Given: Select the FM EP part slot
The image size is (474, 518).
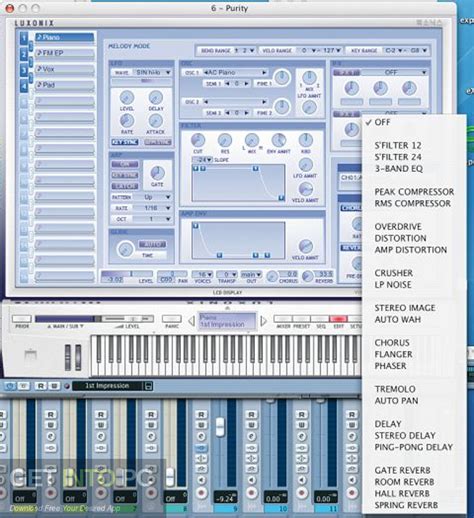Looking at the screenshot, I should pos(65,53).
